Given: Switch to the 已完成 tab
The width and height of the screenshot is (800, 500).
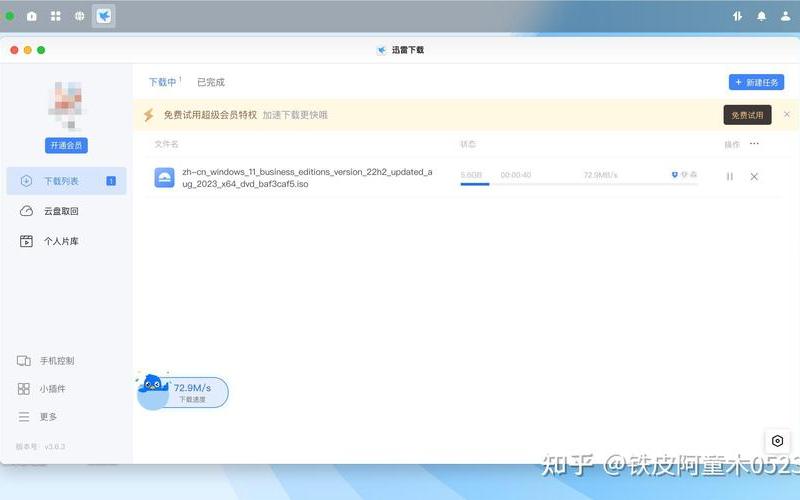Looking at the screenshot, I should 211,82.
